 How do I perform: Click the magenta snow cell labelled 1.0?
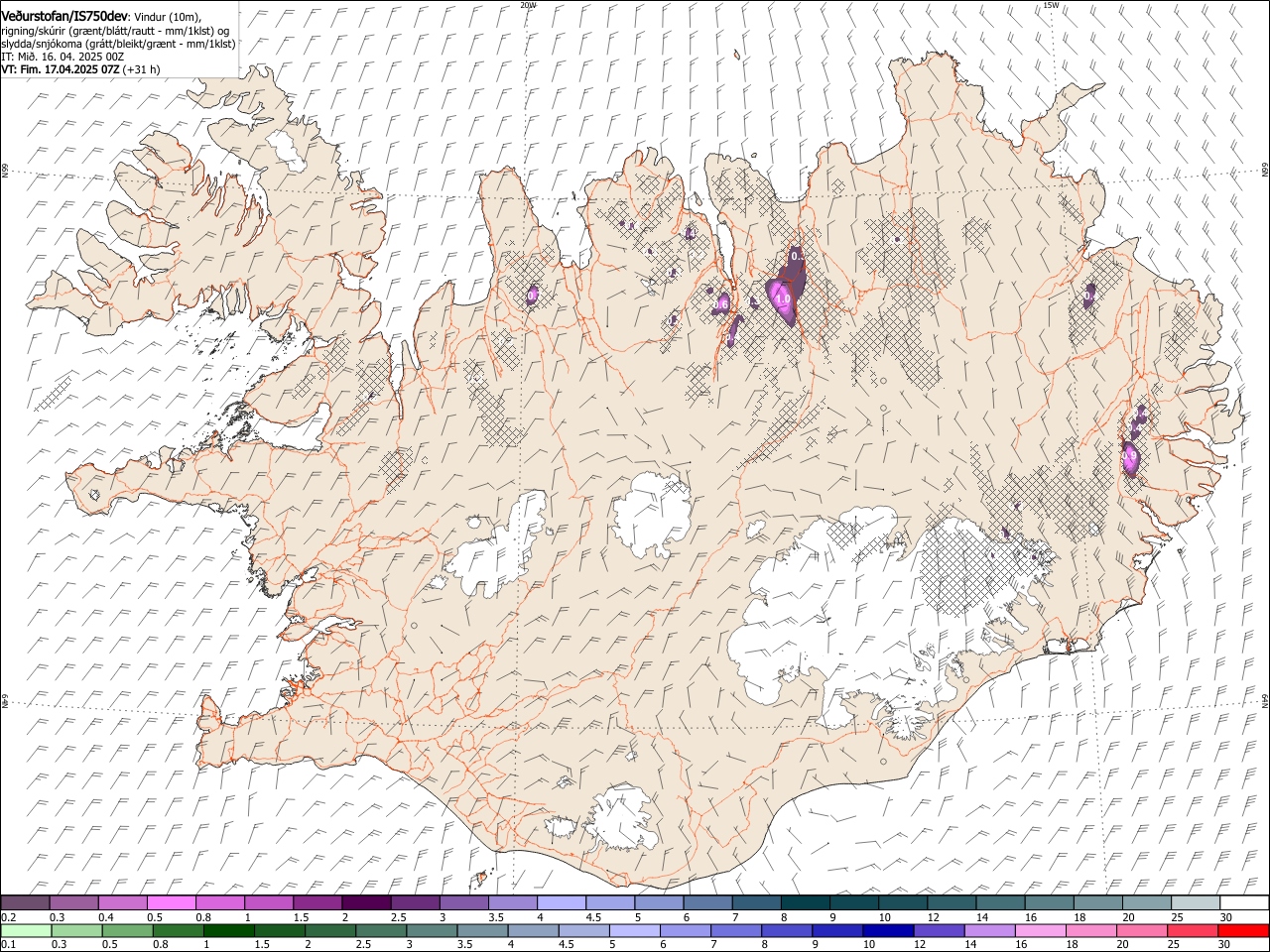782,298
